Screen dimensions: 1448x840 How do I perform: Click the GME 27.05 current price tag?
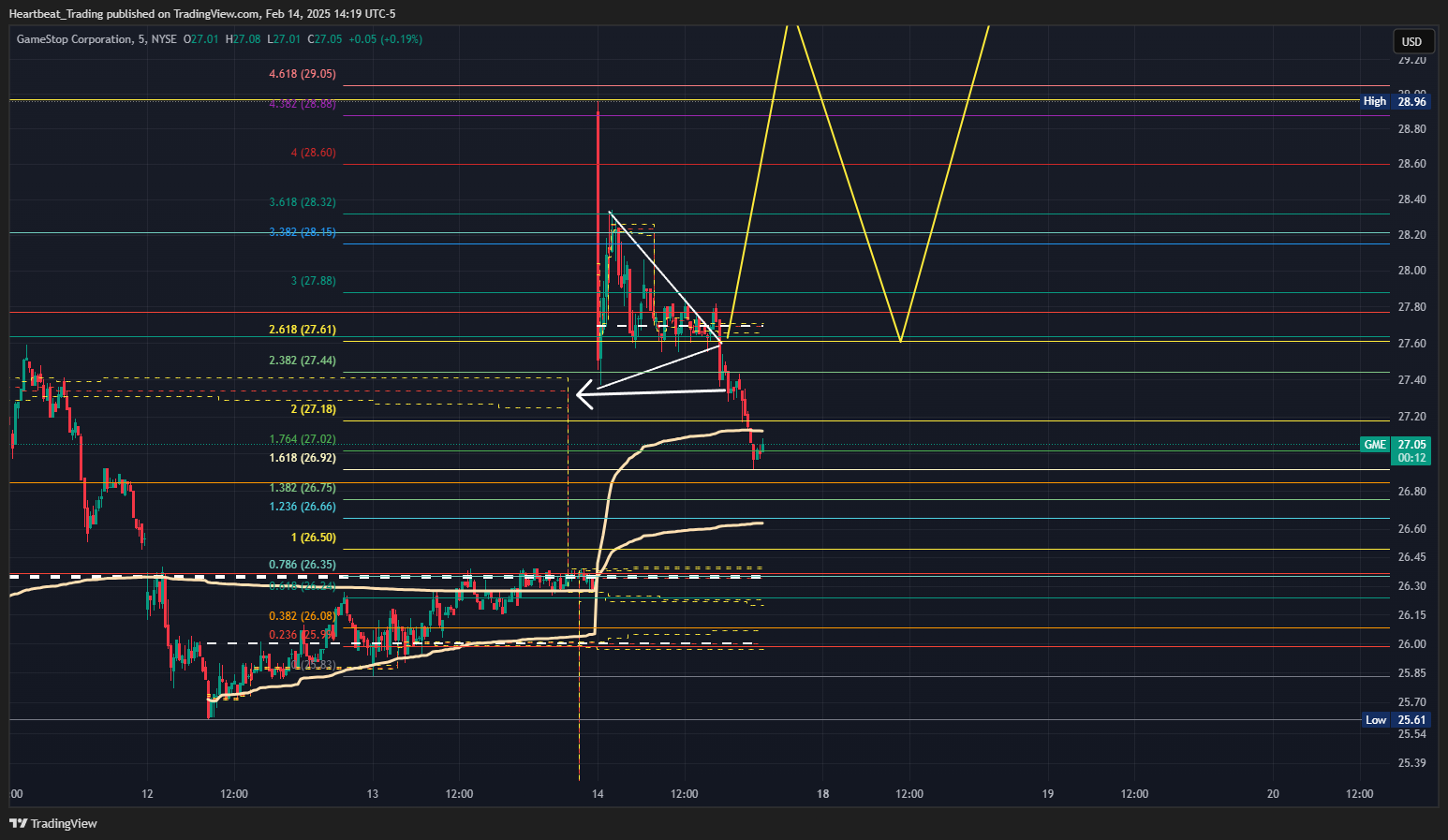point(1396,445)
